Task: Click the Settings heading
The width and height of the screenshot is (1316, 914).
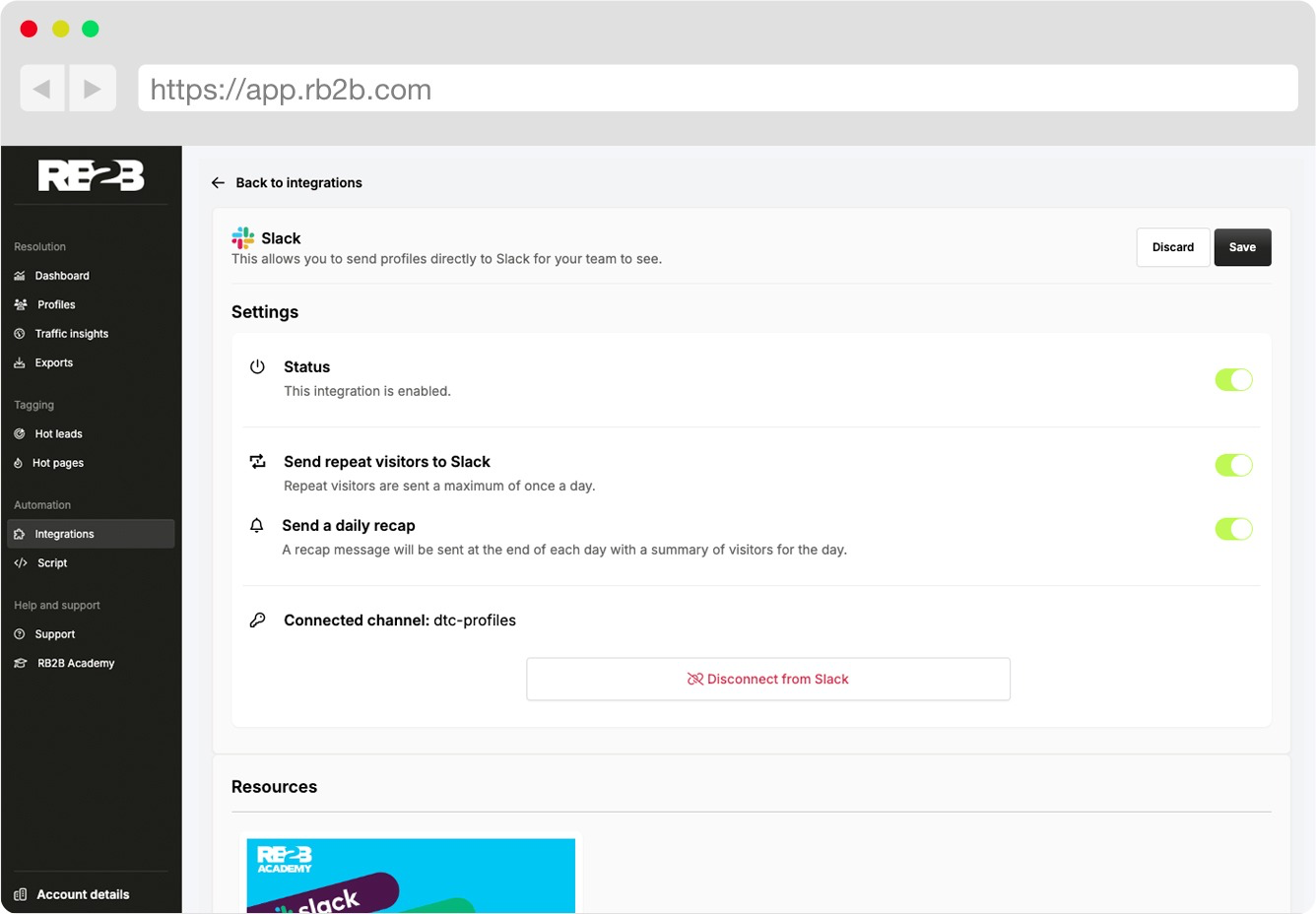Action: coord(265,312)
